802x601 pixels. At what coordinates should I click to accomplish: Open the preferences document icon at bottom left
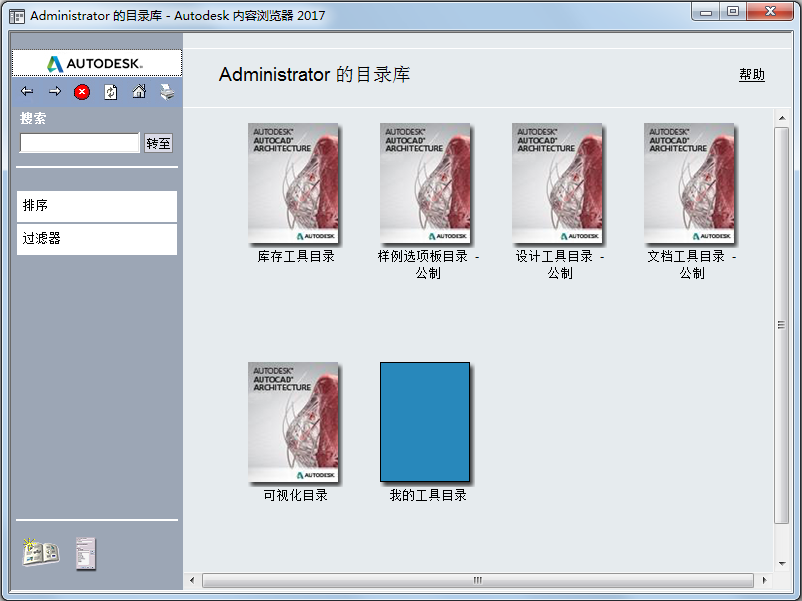click(x=85, y=553)
